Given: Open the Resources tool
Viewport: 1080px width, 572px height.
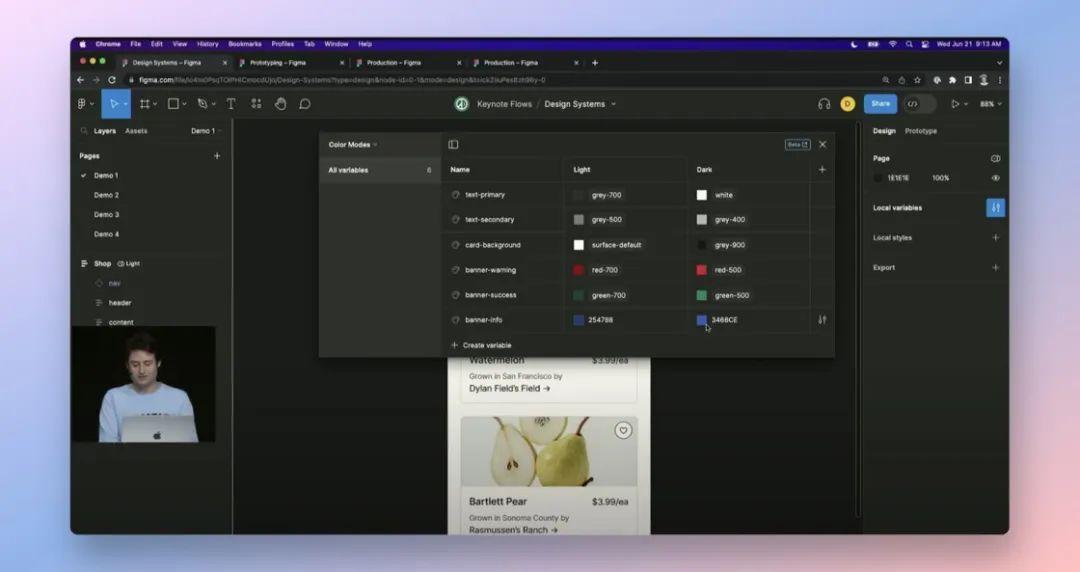Looking at the screenshot, I should [x=256, y=104].
